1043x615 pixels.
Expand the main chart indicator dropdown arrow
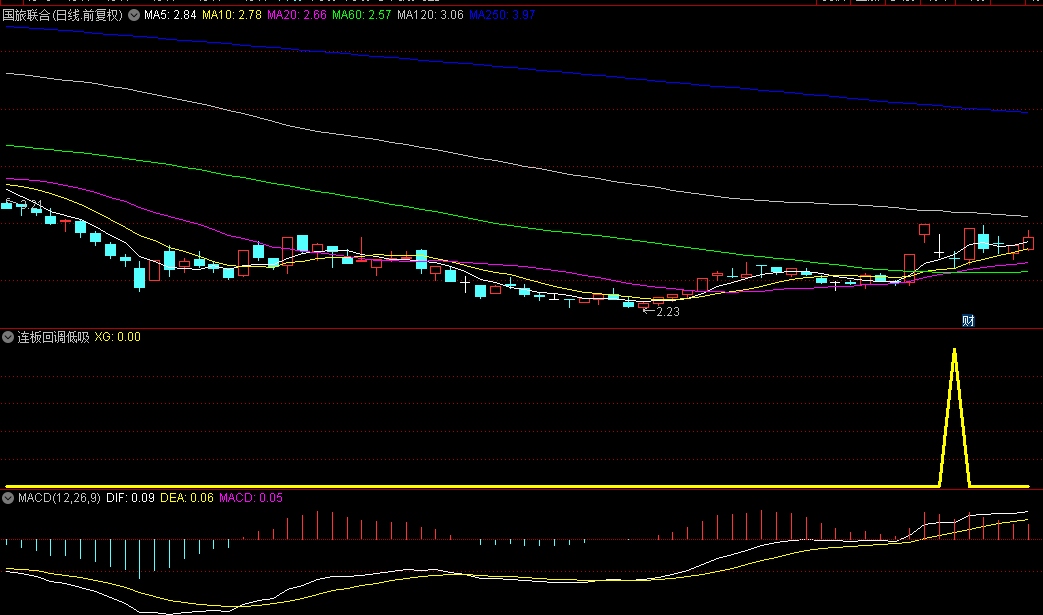click(x=134, y=15)
